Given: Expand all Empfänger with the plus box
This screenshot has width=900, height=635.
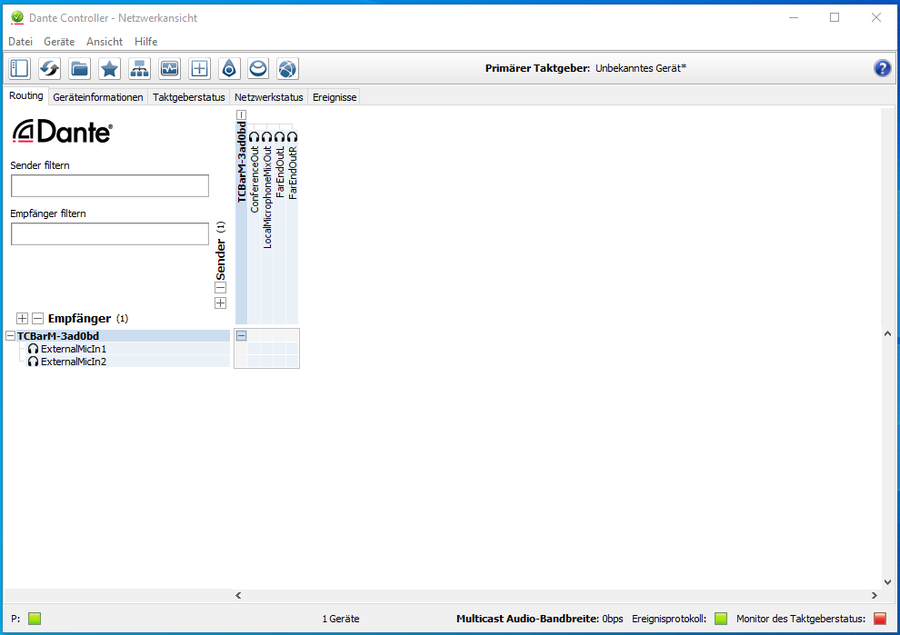Looking at the screenshot, I should point(22,318).
